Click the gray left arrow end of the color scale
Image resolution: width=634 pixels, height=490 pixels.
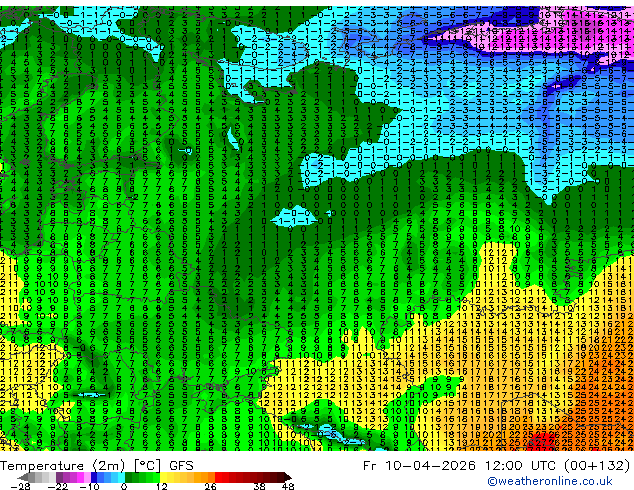pos(23,477)
